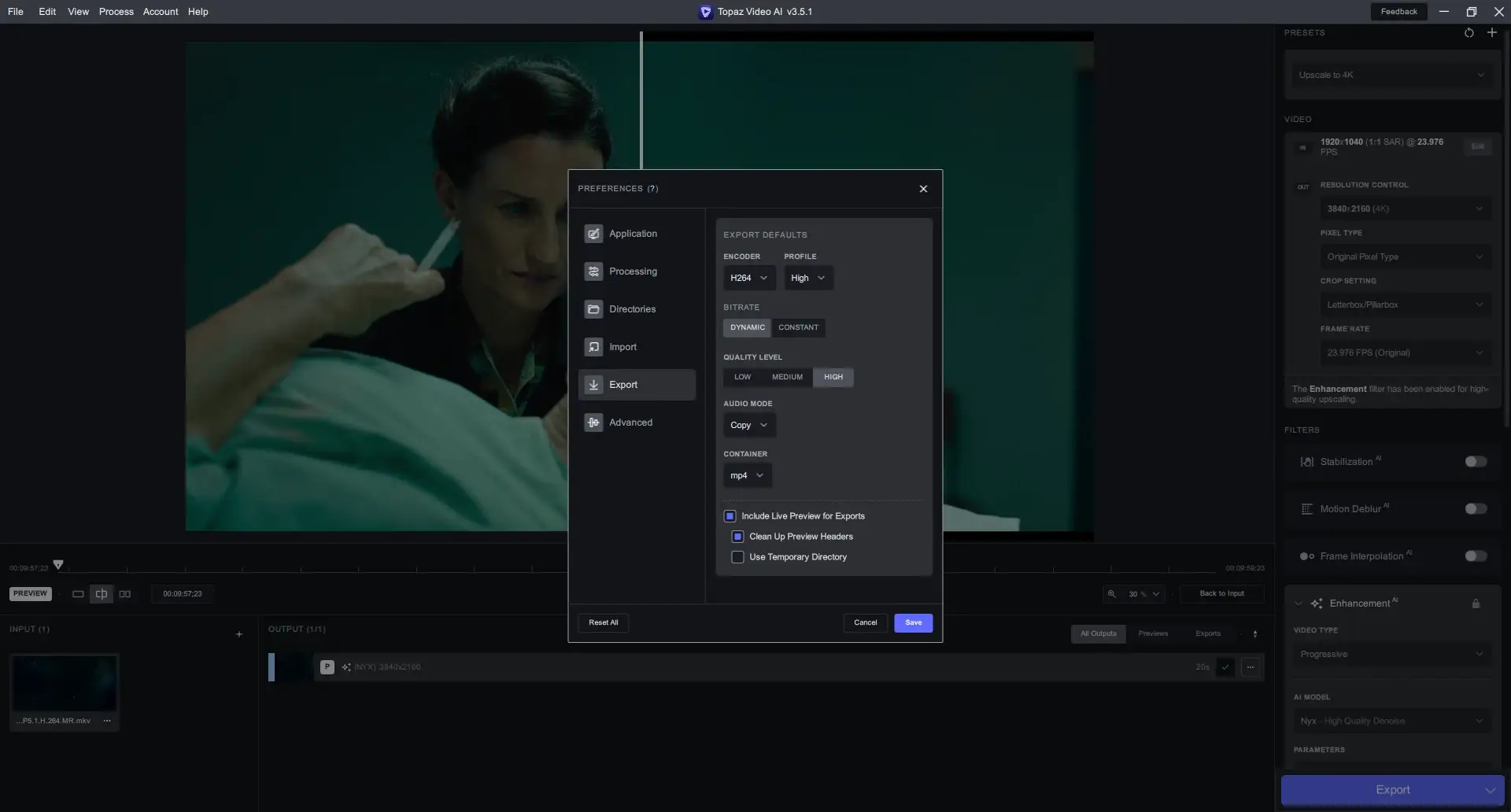Screen dimensions: 1511x812
Task: Click the help (?) next to Preferences title
Action: click(652, 189)
